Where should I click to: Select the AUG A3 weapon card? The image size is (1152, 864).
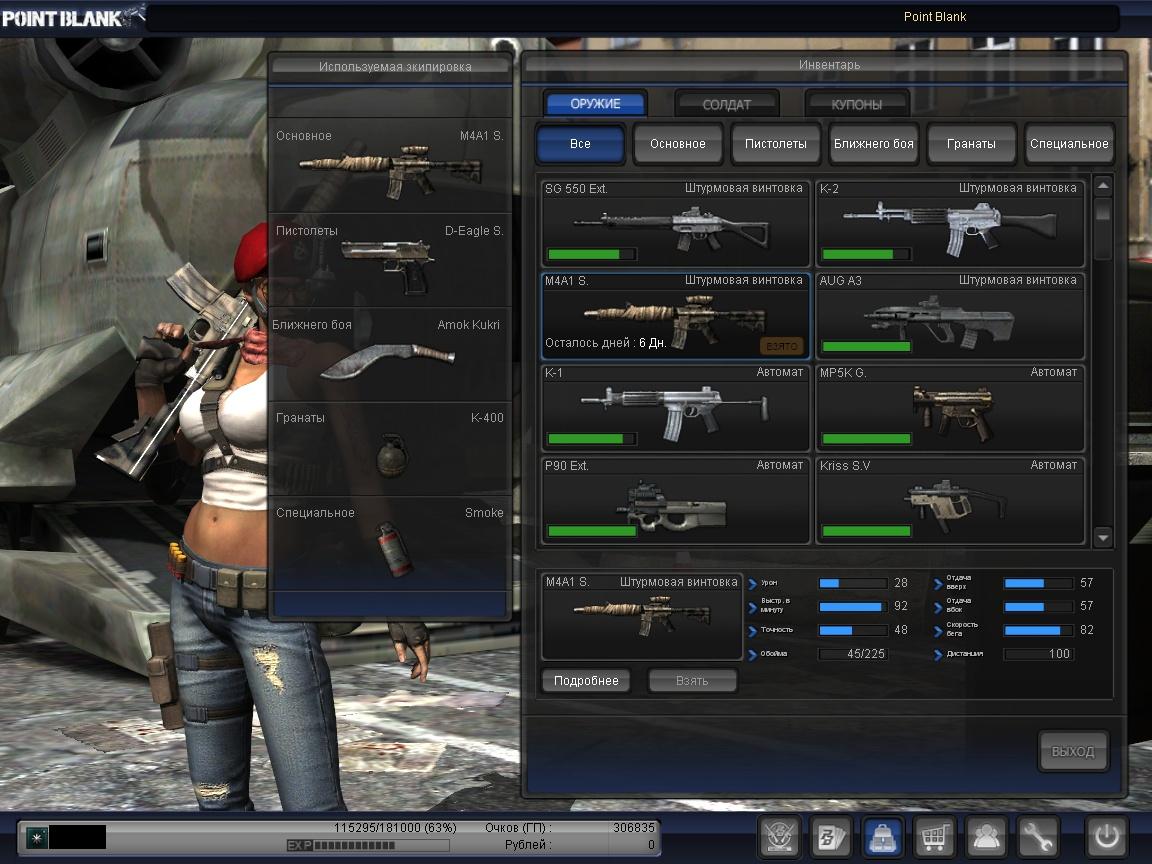click(x=950, y=316)
